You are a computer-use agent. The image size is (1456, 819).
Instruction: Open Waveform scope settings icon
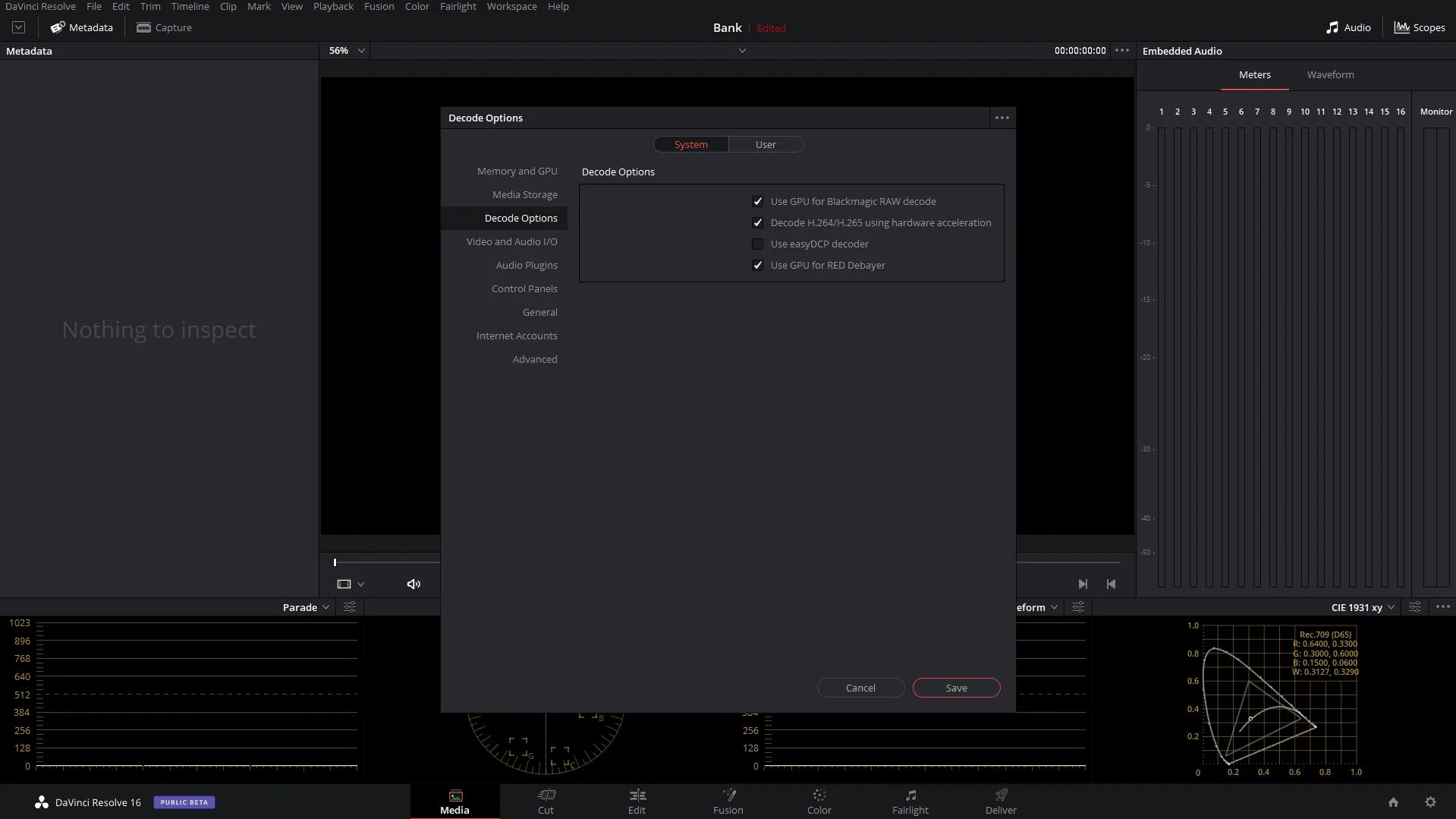[1078, 607]
